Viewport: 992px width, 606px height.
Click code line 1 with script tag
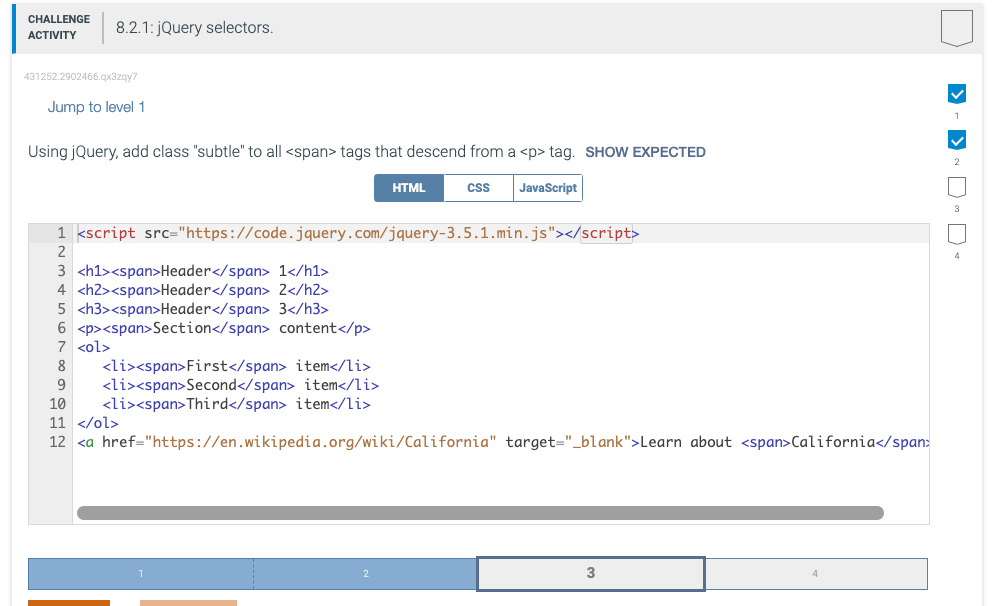tap(358, 233)
